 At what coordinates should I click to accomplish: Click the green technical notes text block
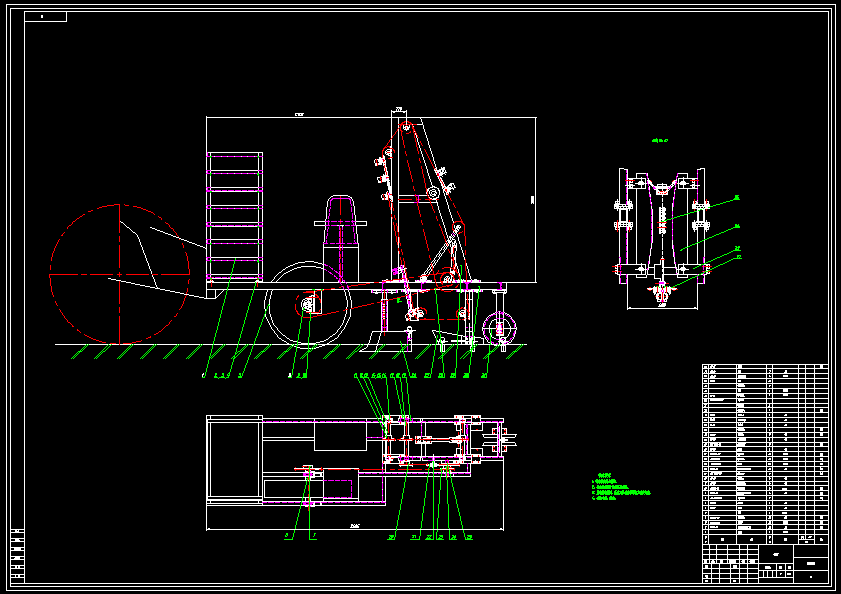[x=621, y=487]
